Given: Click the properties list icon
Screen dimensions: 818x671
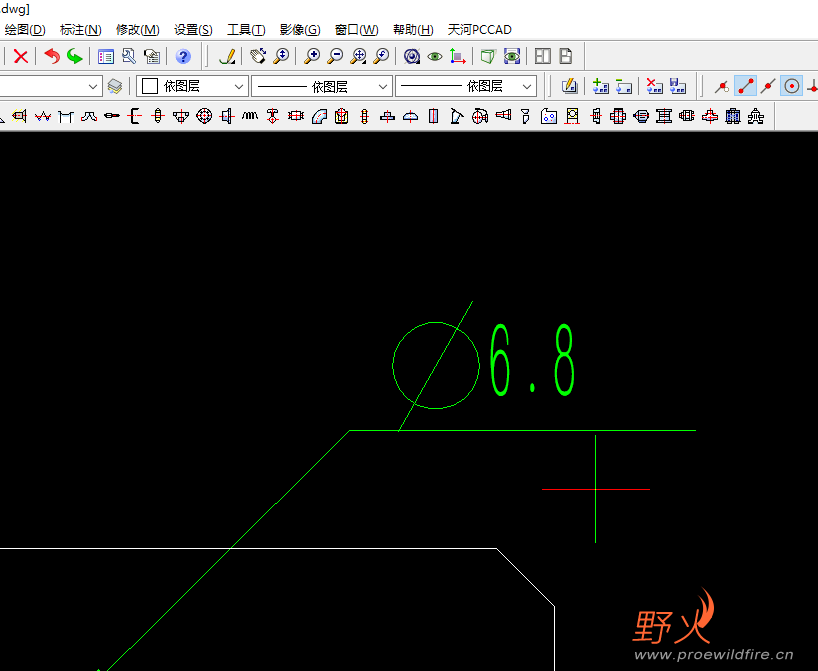Looking at the screenshot, I should (105, 57).
